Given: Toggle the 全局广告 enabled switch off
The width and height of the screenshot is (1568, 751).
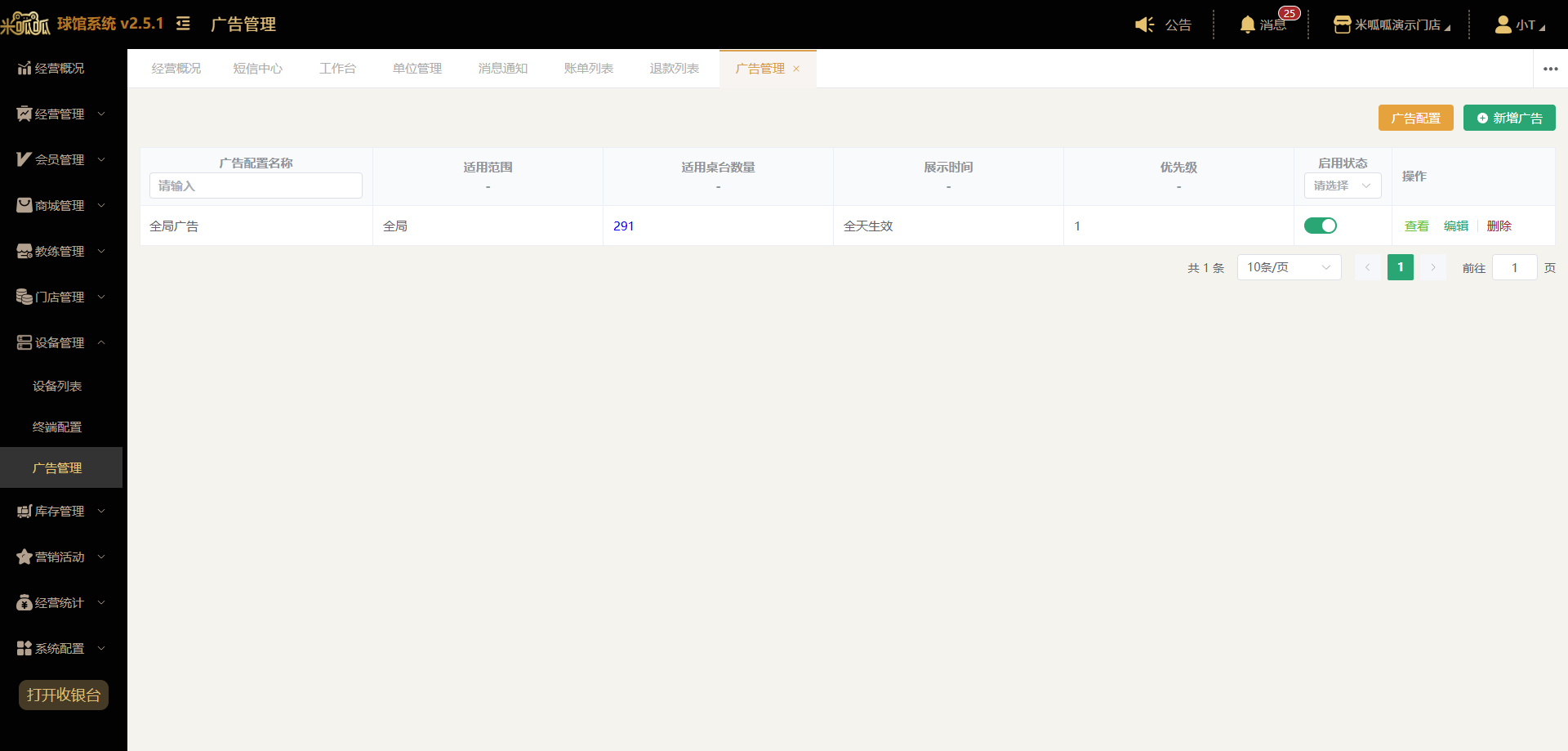Looking at the screenshot, I should coord(1320,226).
